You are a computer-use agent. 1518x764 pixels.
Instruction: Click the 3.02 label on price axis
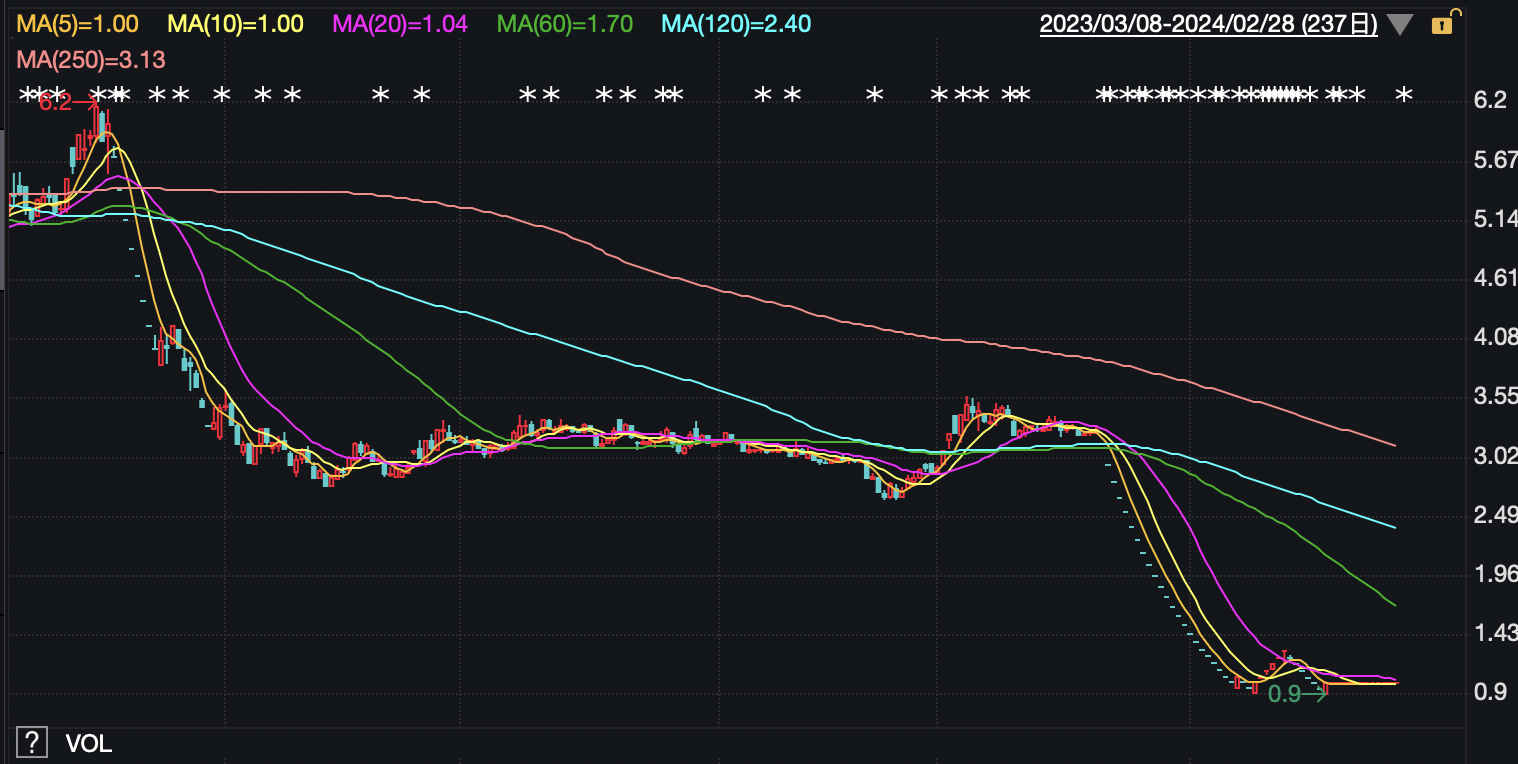coord(1496,456)
